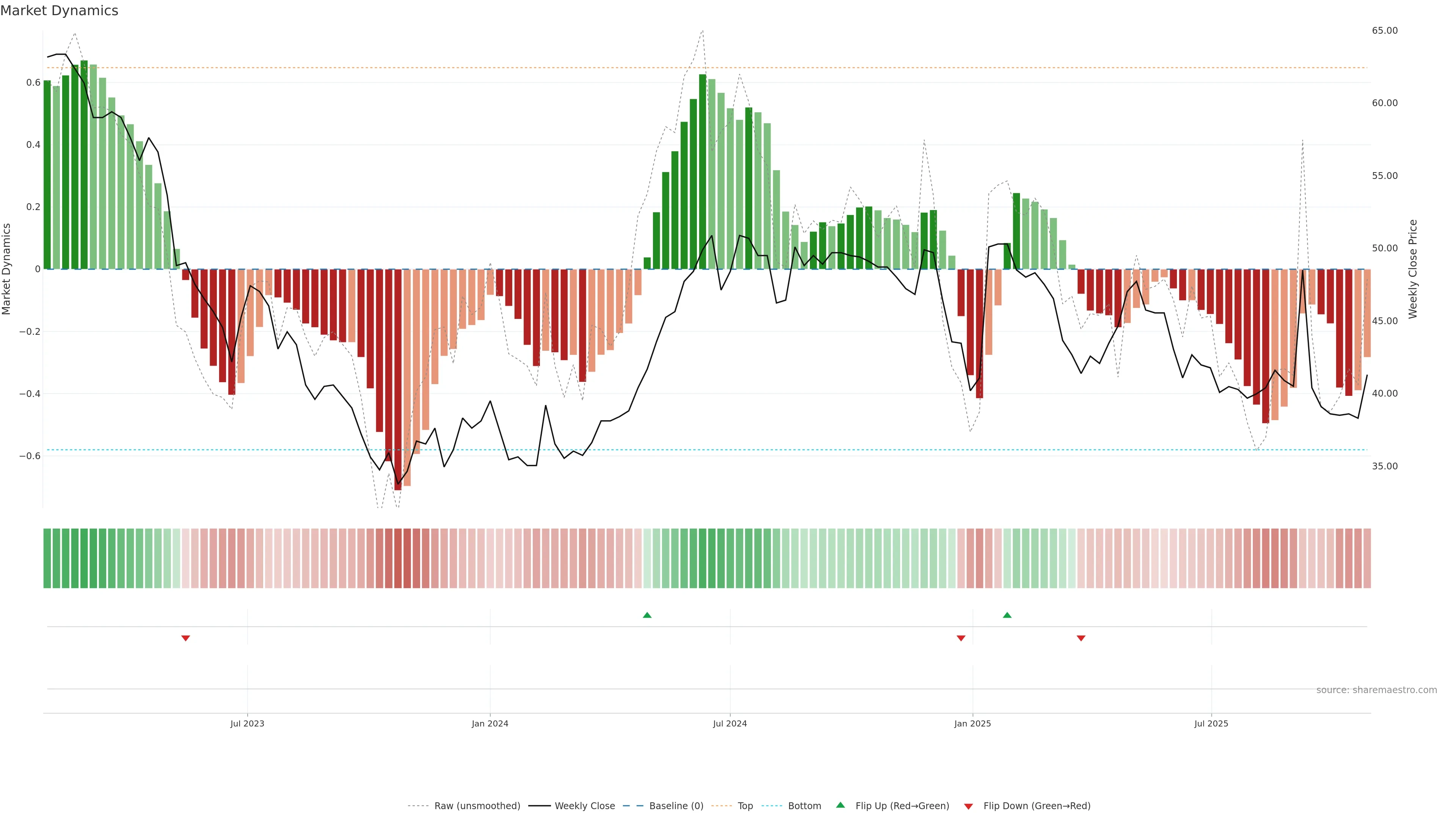This screenshot has height=819, width=1456.
Task: Toggle the Top threshold legend entry
Action: click(745, 806)
